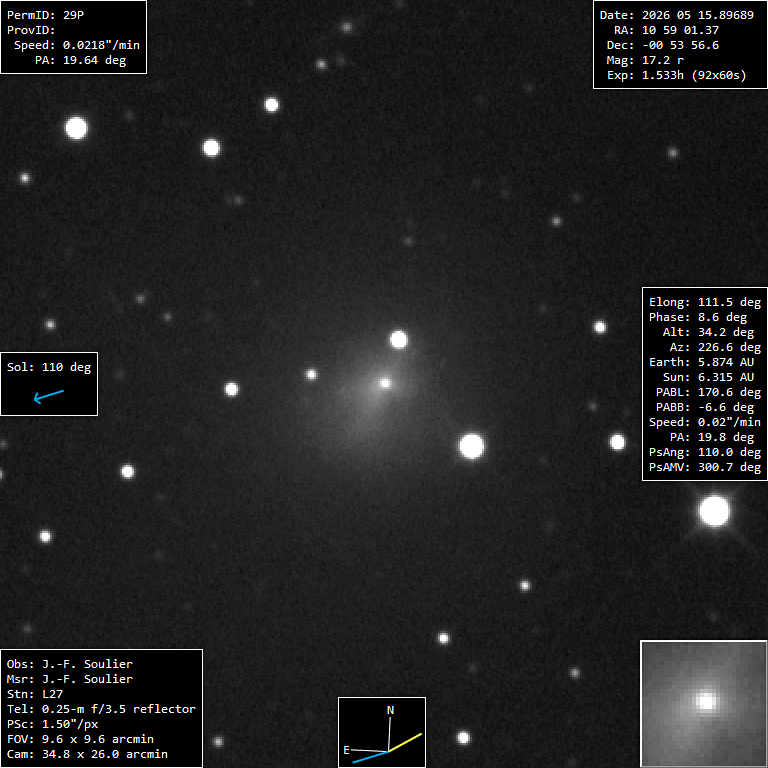Click the FOV: 9.6 x 9.6 arcmin line
The height and width of the screenshot is (768, 768).
80,739
